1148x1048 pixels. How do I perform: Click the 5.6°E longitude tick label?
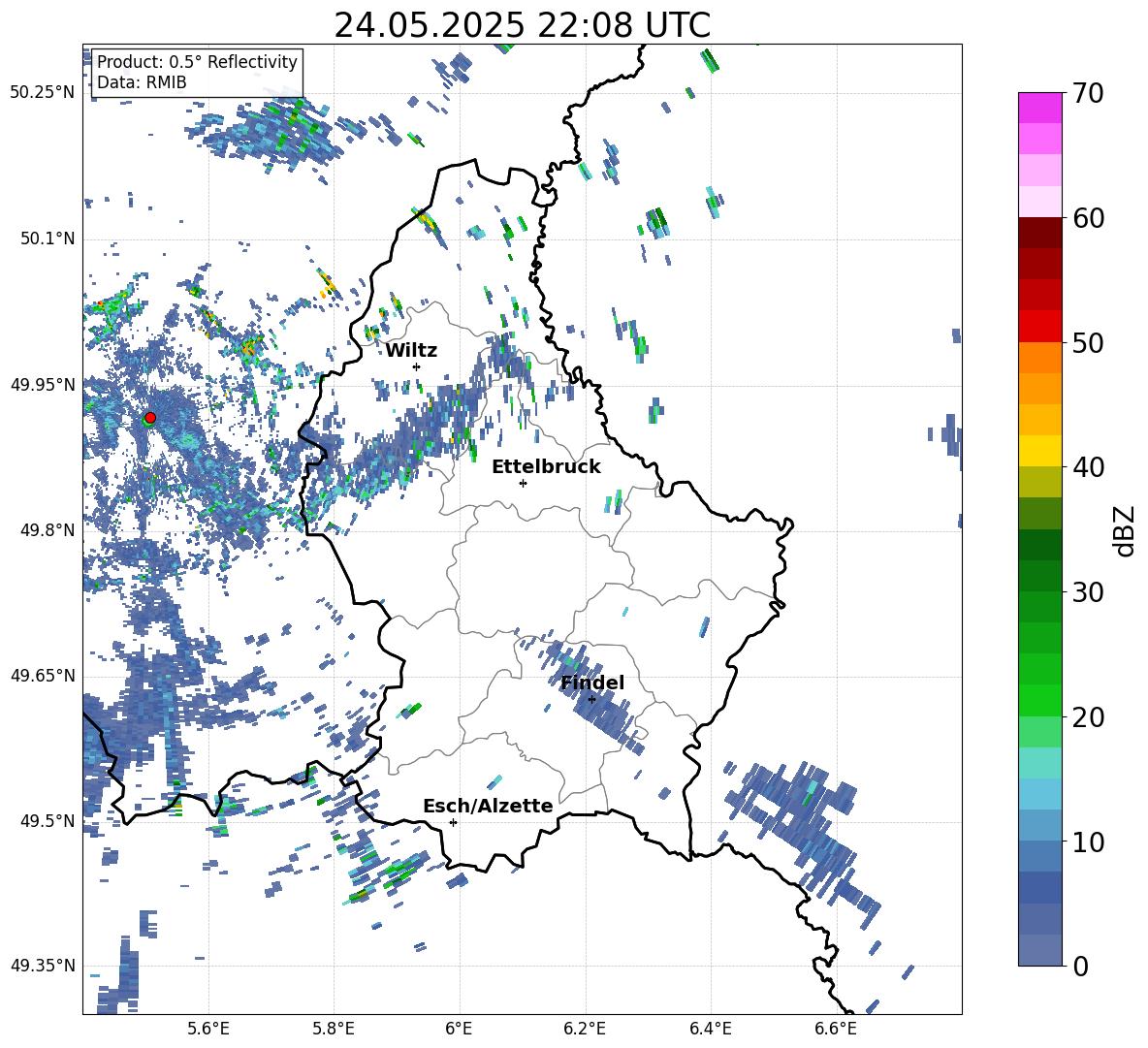coord(208,1029)
